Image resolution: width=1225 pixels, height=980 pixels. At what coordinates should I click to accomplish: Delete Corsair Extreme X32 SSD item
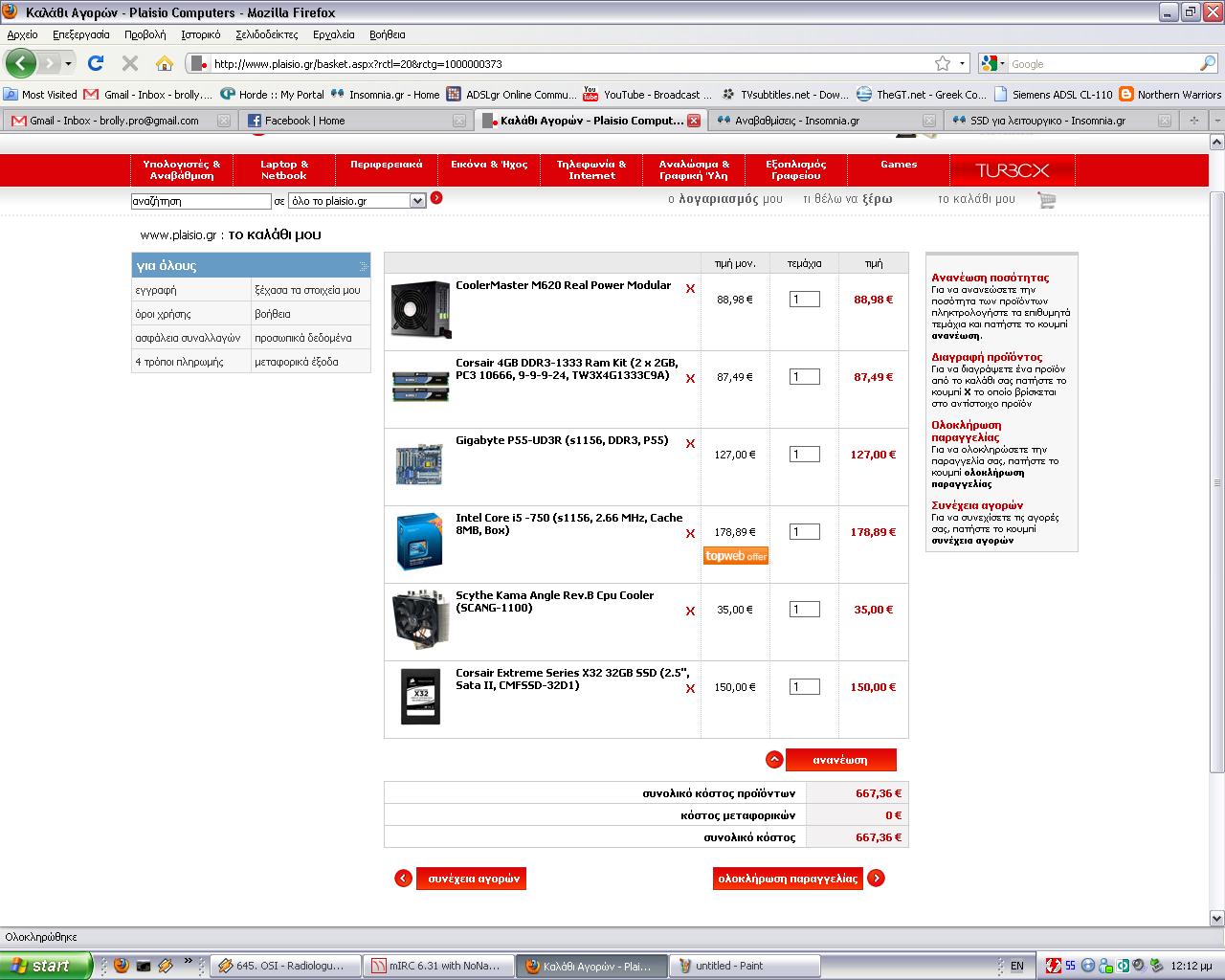(x=690, y=688)
